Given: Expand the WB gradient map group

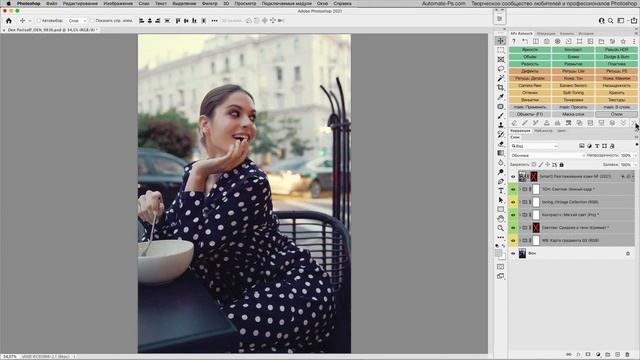Looking at the screenshot, I should [520, 240].
